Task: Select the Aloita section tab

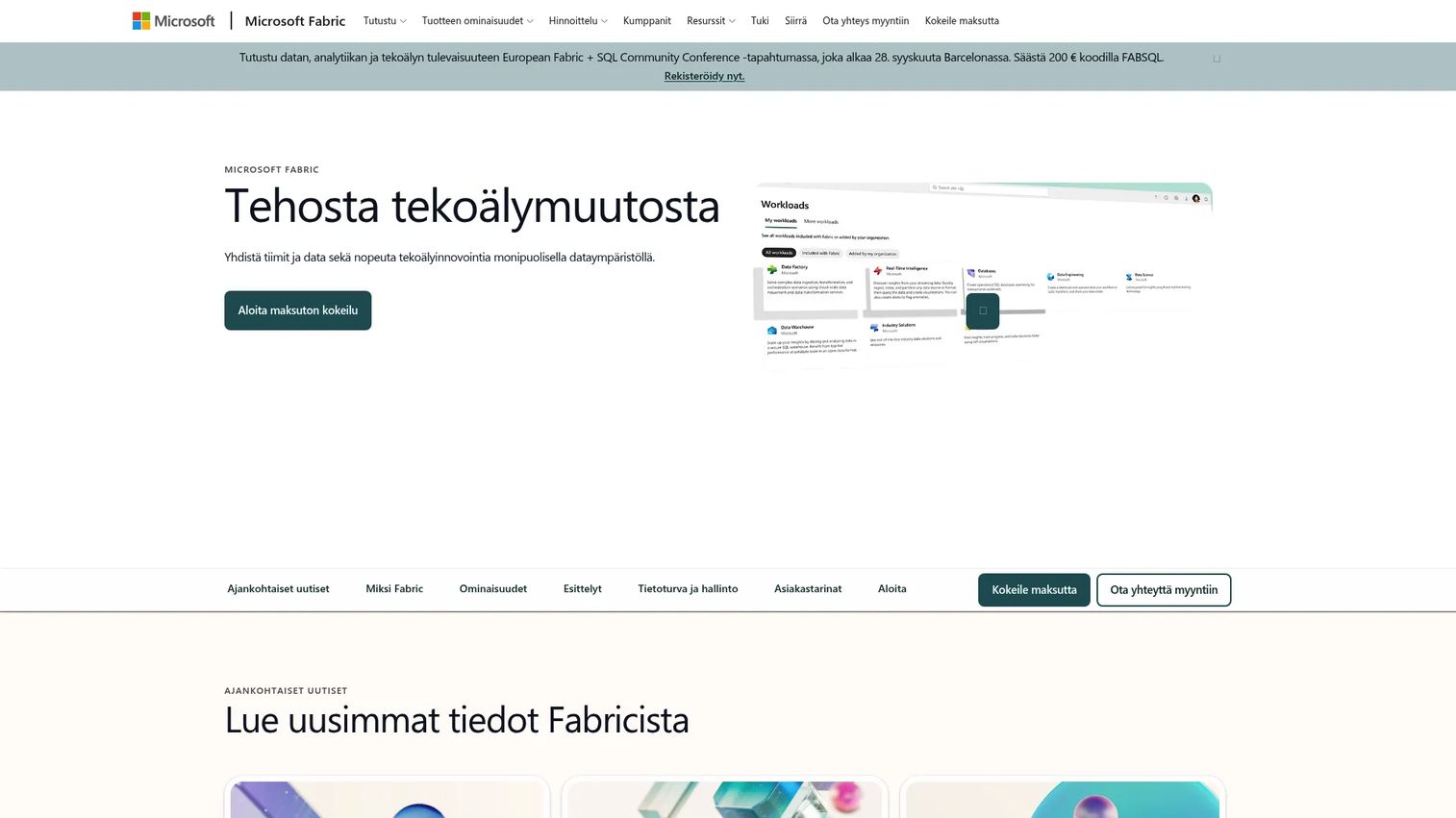Action: coord(892,589)
